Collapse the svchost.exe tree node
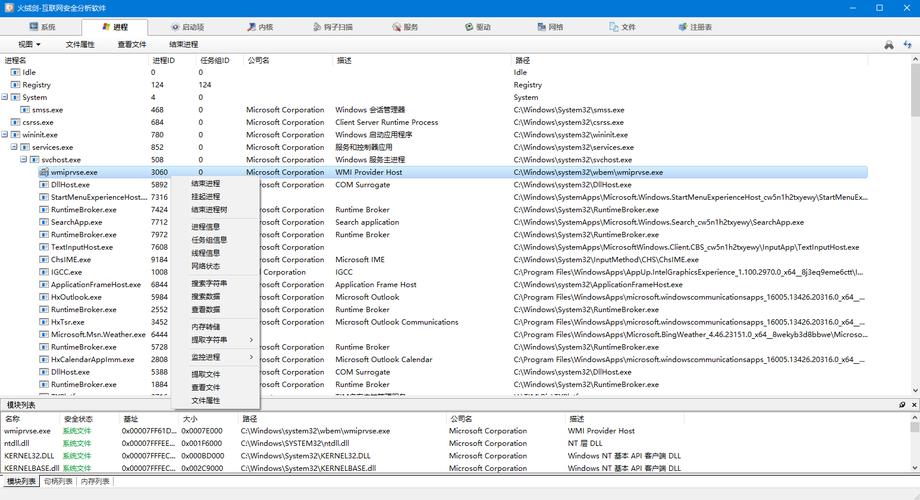 click(x=24, y=159)
